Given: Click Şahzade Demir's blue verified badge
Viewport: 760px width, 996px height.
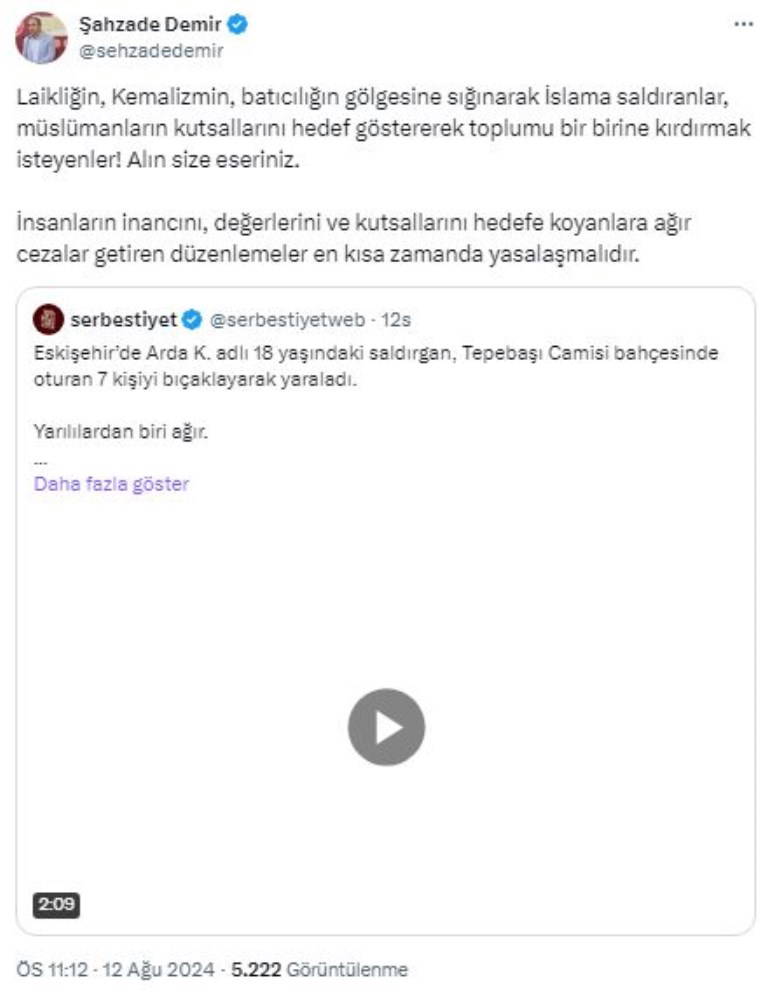Looking at the screenshot, I should click(238, 25).
